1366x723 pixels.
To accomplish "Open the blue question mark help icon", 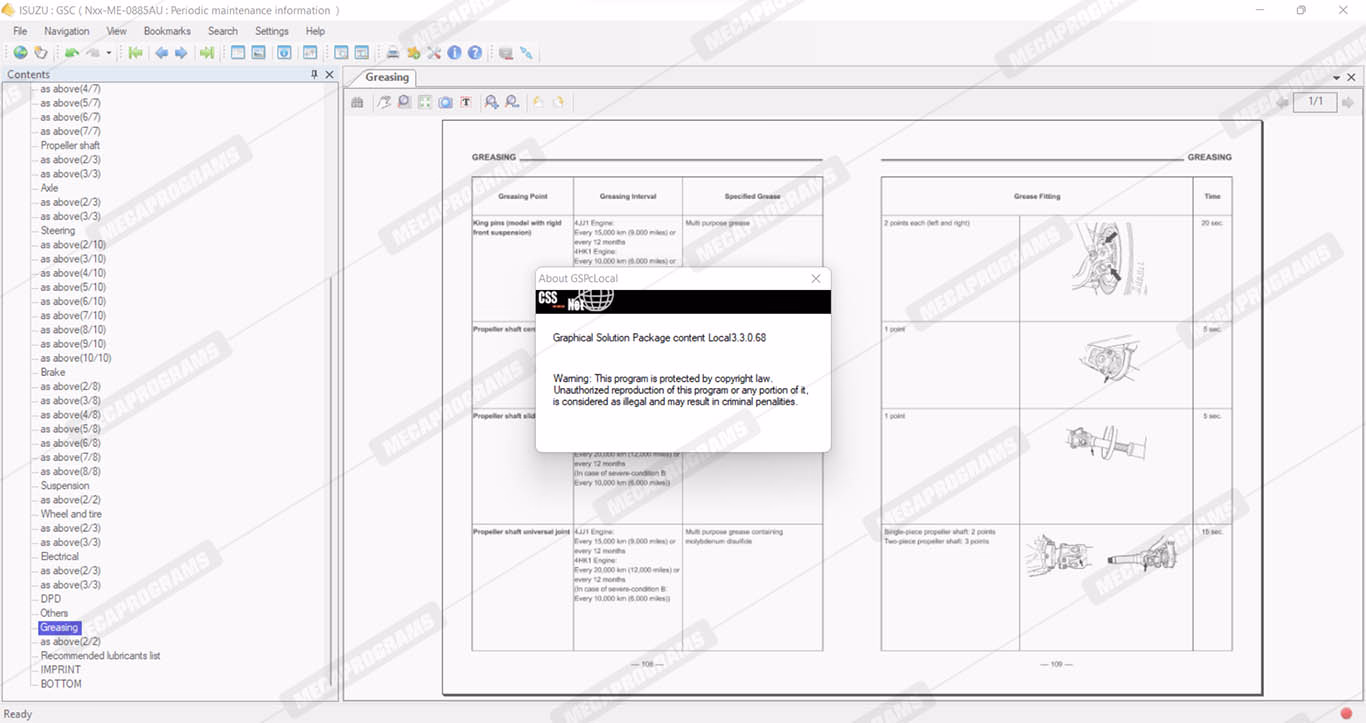I will tap(475, 53).
